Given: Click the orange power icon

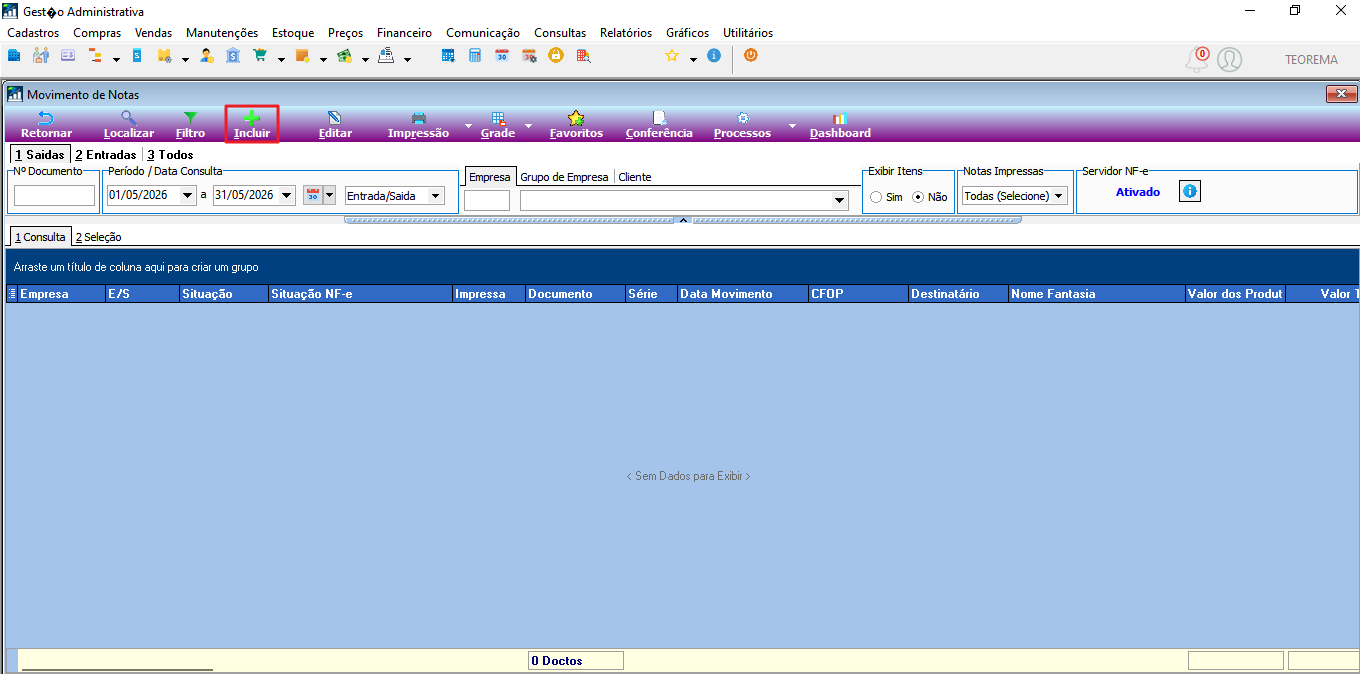Looking at the screenshot, I should click(x=750, y=56).
